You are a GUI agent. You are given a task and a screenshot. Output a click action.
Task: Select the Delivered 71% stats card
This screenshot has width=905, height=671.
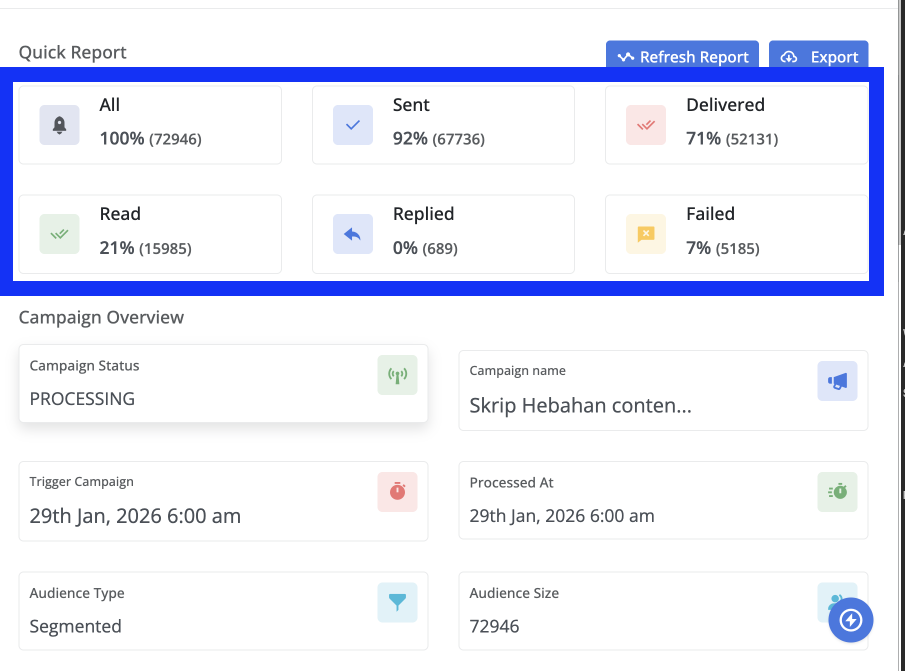736,125
